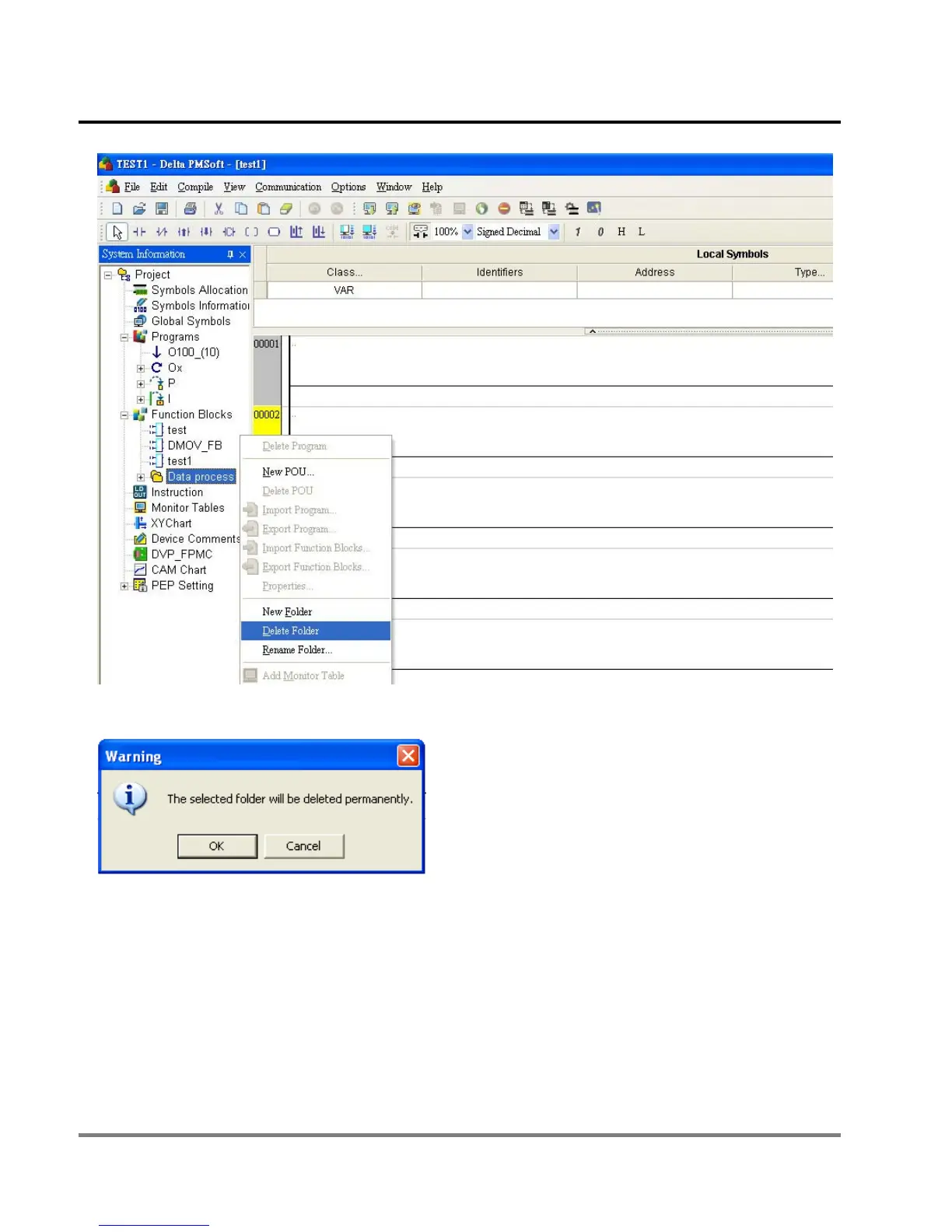This screenshot has height=1232, width=952.
Task: Click Cancel in the Warning dialog
Action: [303, 846]
